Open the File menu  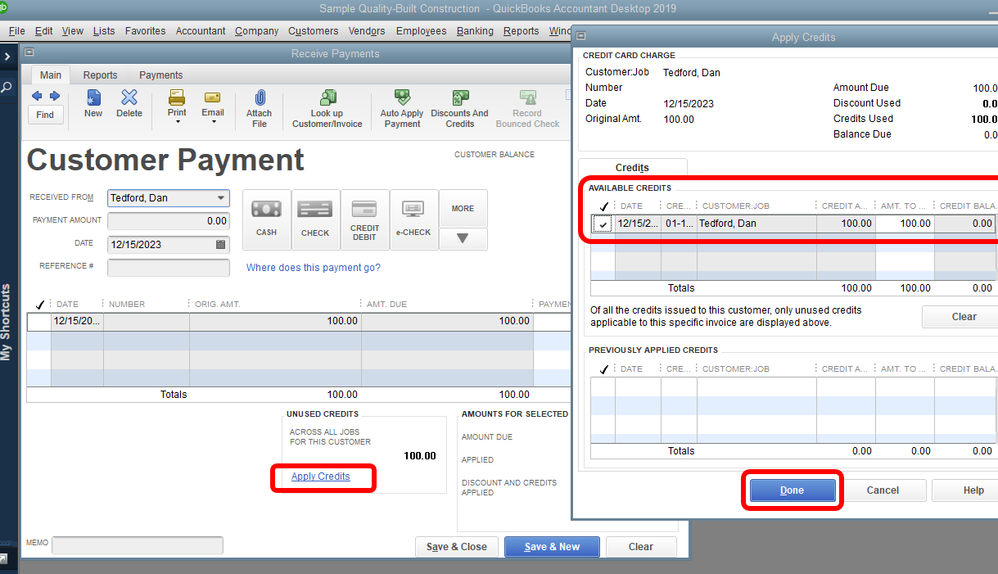pos(17,31)
